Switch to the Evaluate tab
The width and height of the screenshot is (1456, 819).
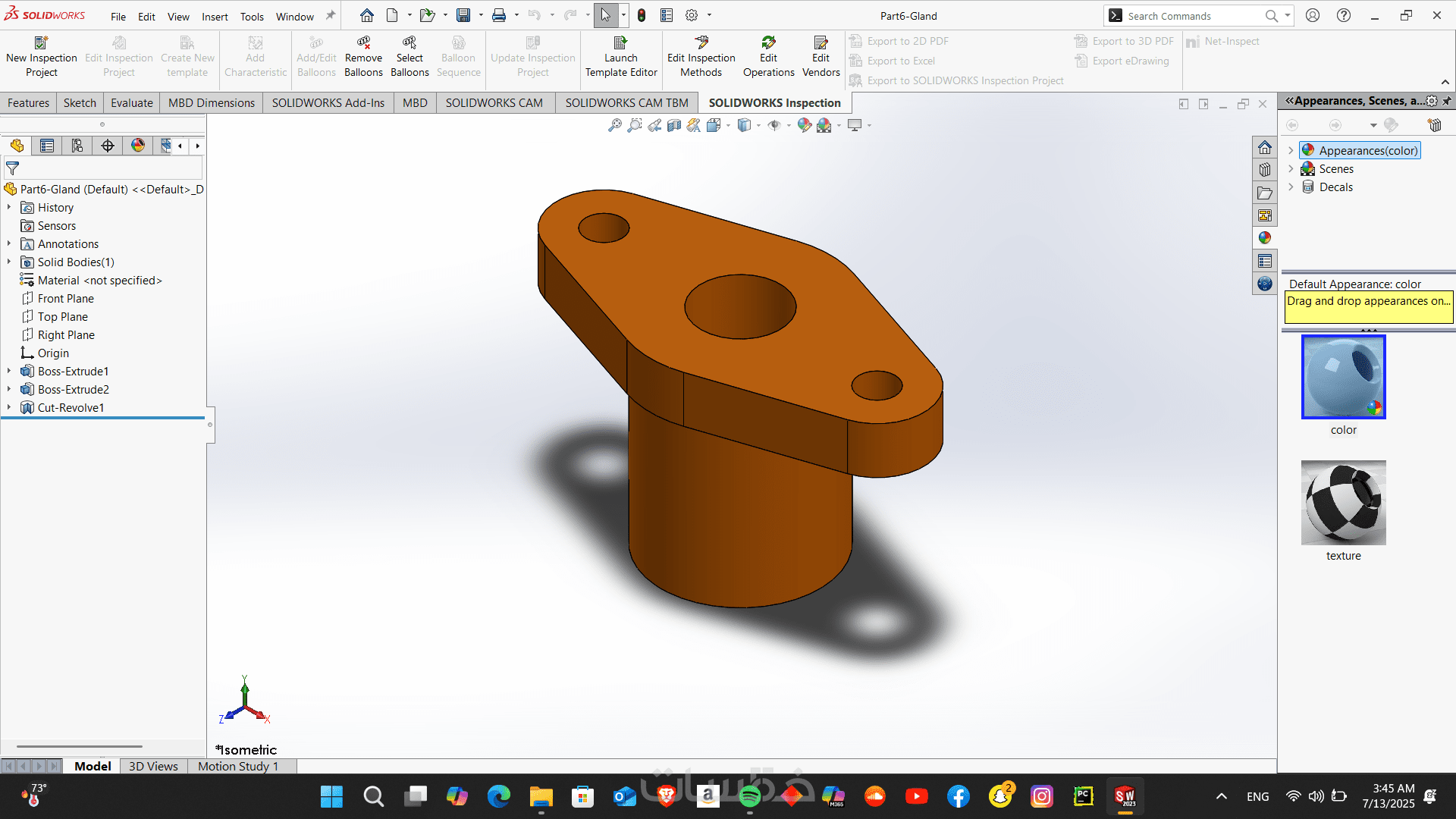coord(131,103)
